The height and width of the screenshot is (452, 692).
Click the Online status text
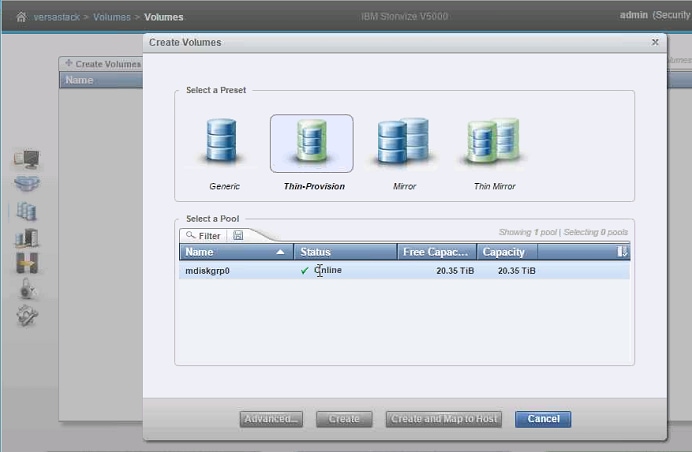[x=328, y=270]
